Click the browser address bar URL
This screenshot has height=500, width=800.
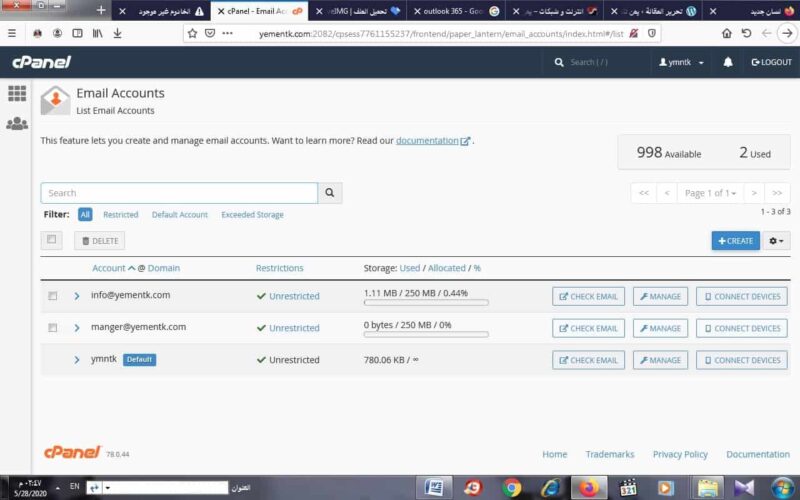[441, 34]
